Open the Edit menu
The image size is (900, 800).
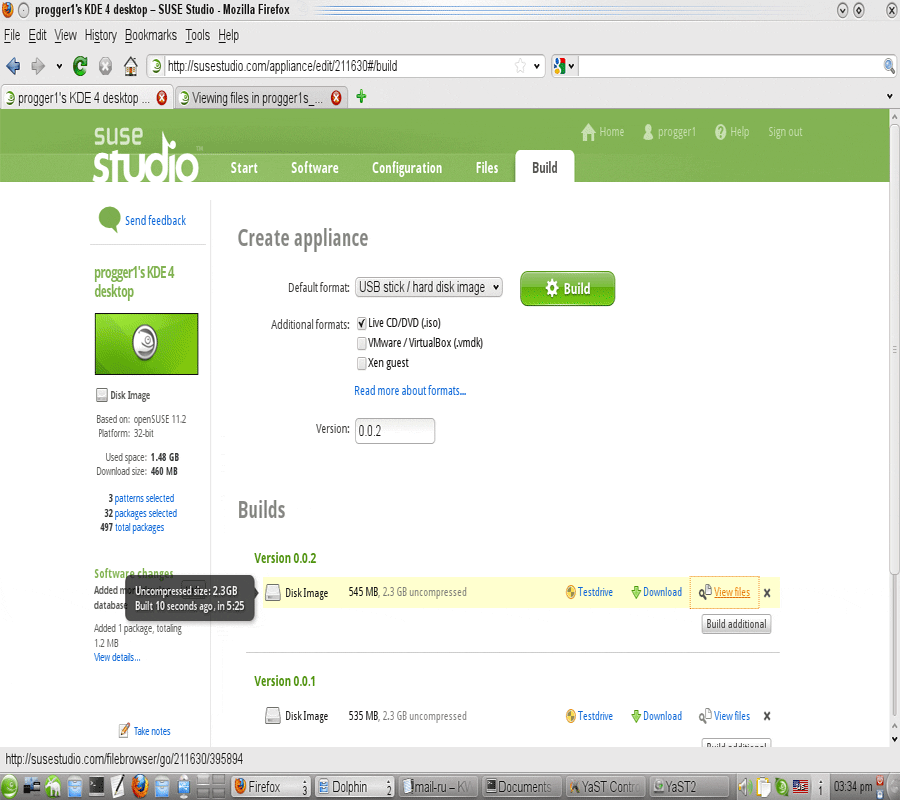(x=37, y=35)
